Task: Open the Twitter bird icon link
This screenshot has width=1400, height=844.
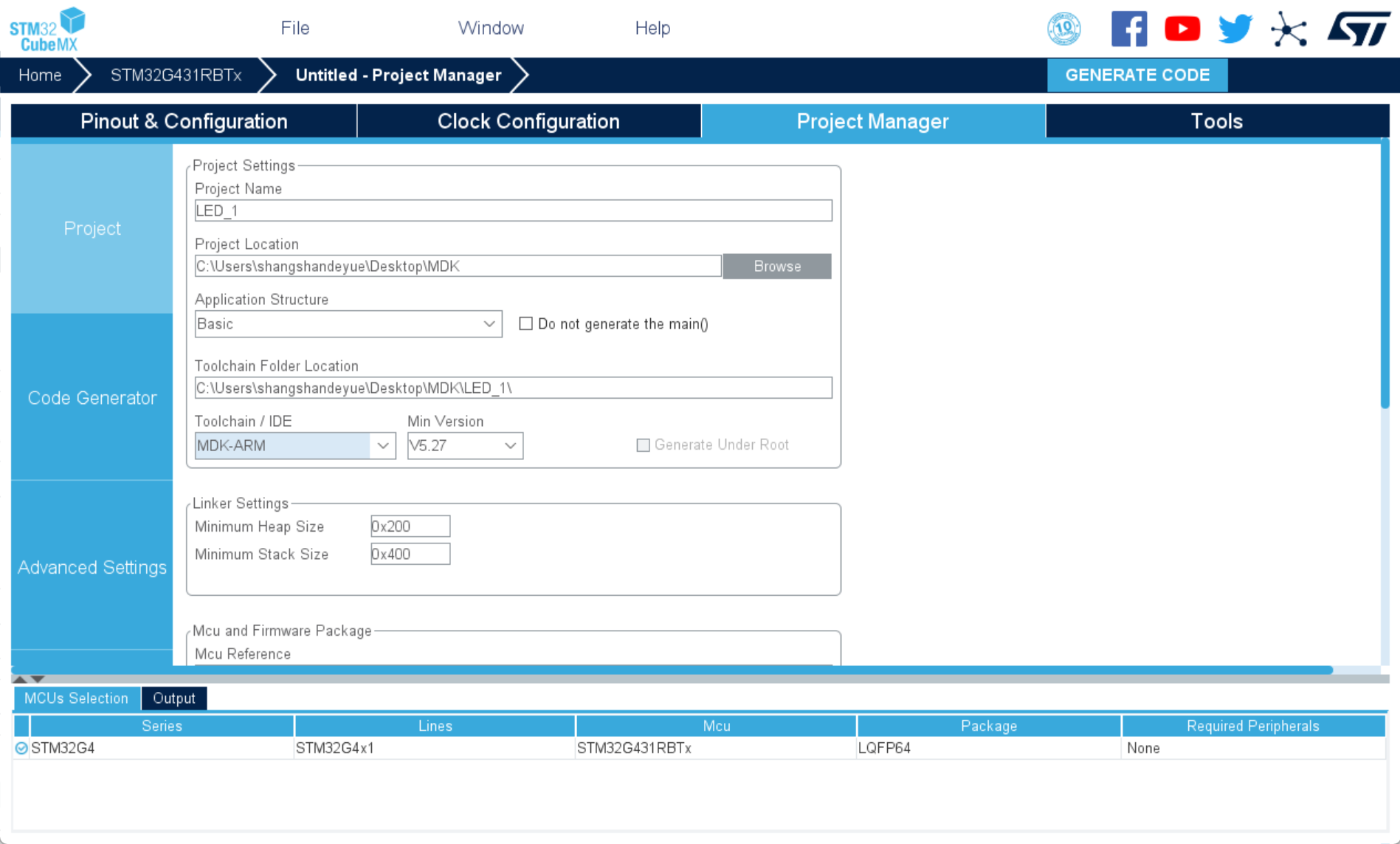Action: tap(1235, 29)
